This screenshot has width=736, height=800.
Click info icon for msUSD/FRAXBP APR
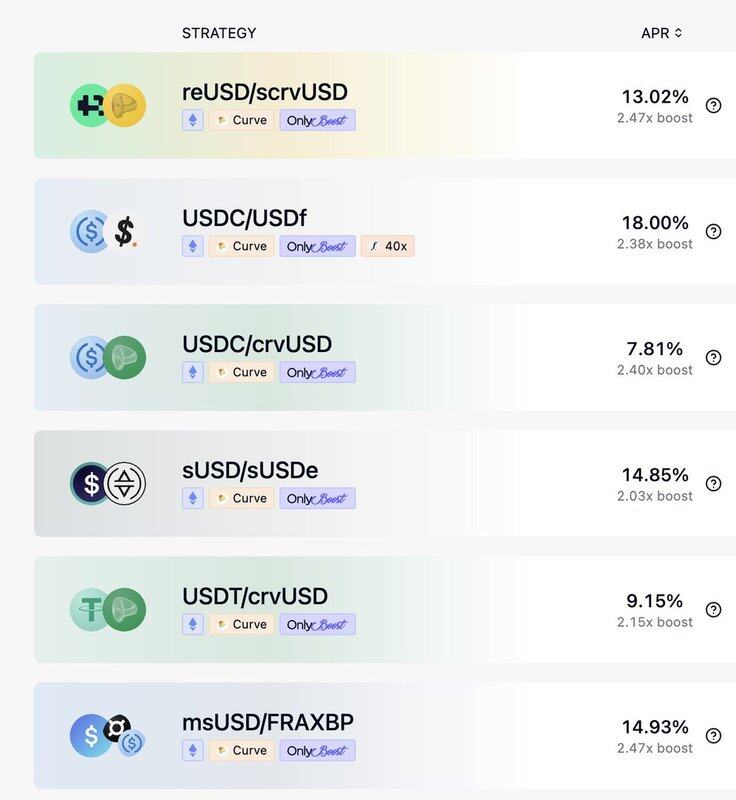[713, 736]
